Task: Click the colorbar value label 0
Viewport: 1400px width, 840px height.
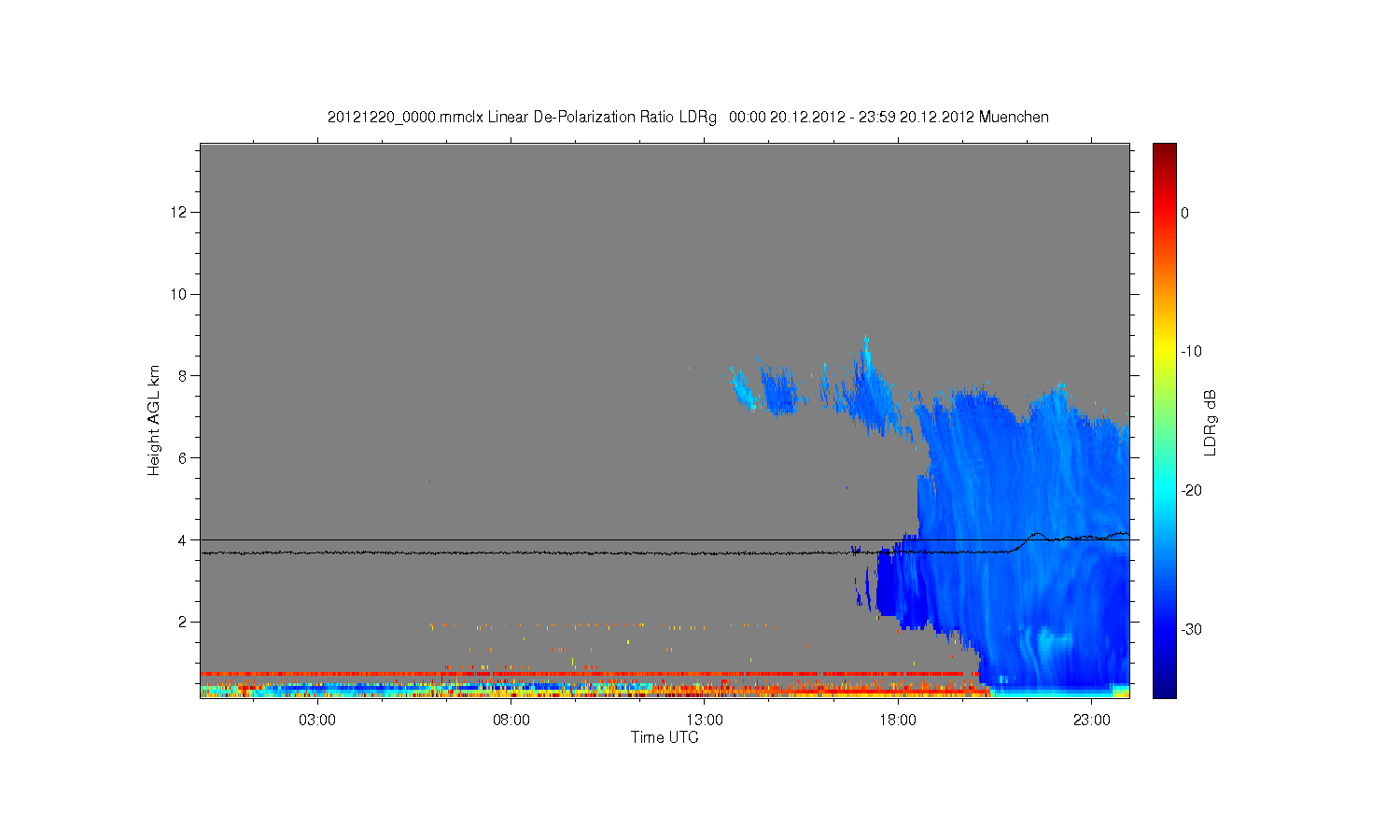Action: [x=1184, y=213]
